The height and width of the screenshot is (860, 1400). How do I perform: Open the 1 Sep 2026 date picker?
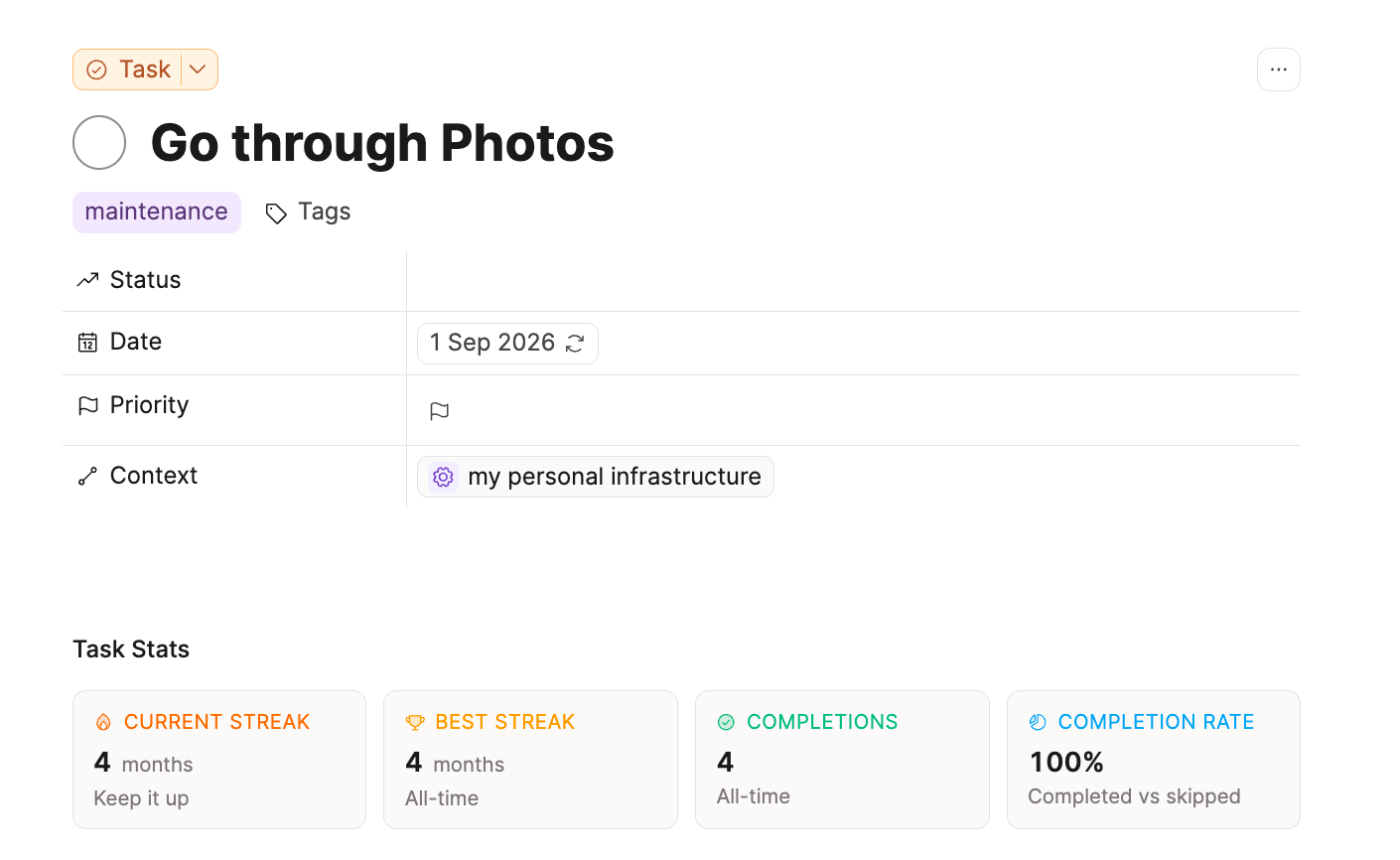pyautogui.click(x=507, y=344)
